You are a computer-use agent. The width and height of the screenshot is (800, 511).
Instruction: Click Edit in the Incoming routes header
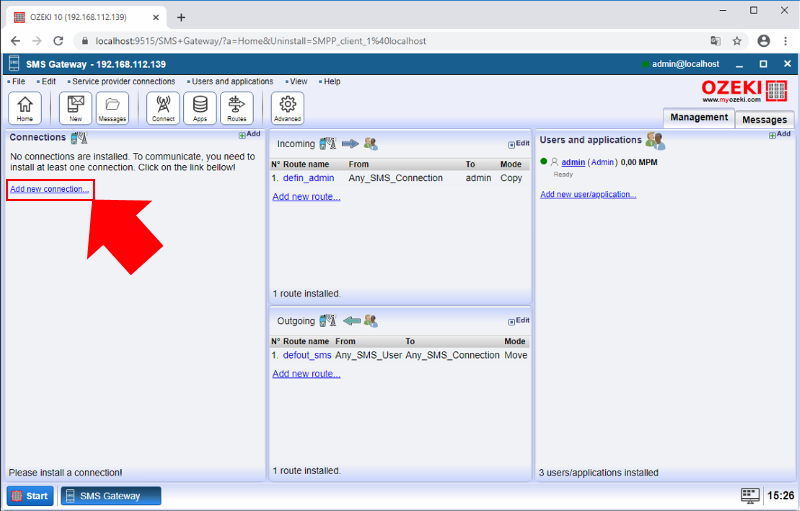point(519,144)
